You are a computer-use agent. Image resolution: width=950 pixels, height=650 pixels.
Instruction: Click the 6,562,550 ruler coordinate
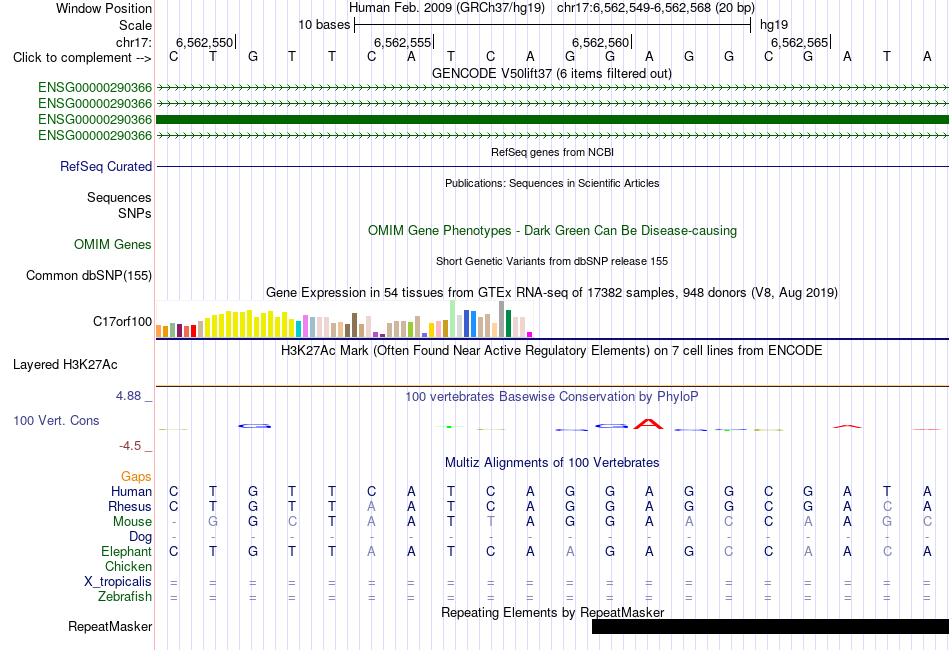[204, 42]
